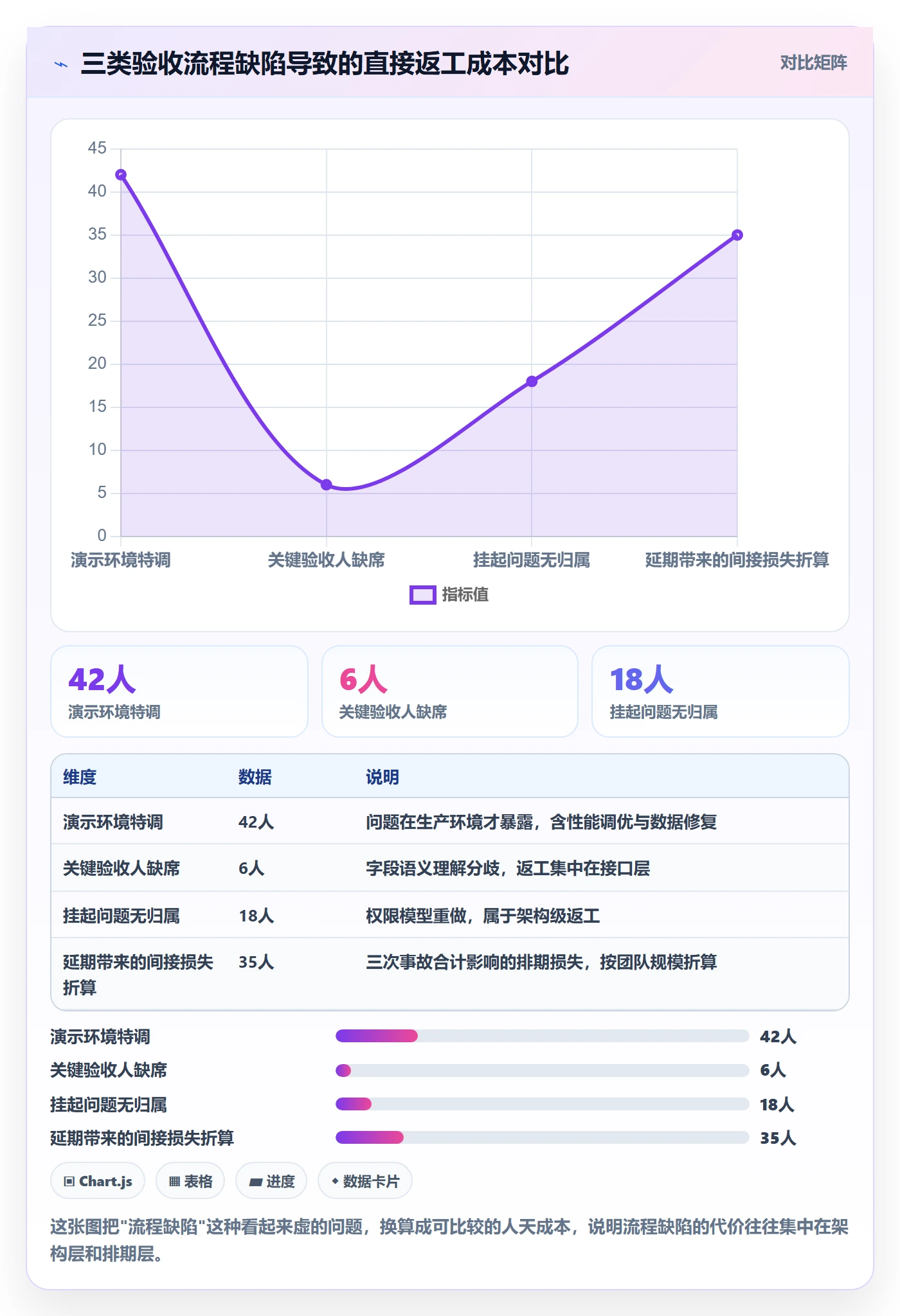900x1316 pixels.
Task: Click the chart data point for 关键验收人缺席
Action: coord(327,485)
